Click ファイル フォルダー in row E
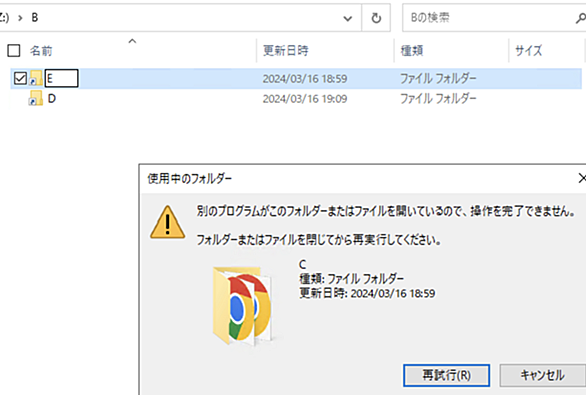Viewport: 586px width, 395px height. click(438, 78)
